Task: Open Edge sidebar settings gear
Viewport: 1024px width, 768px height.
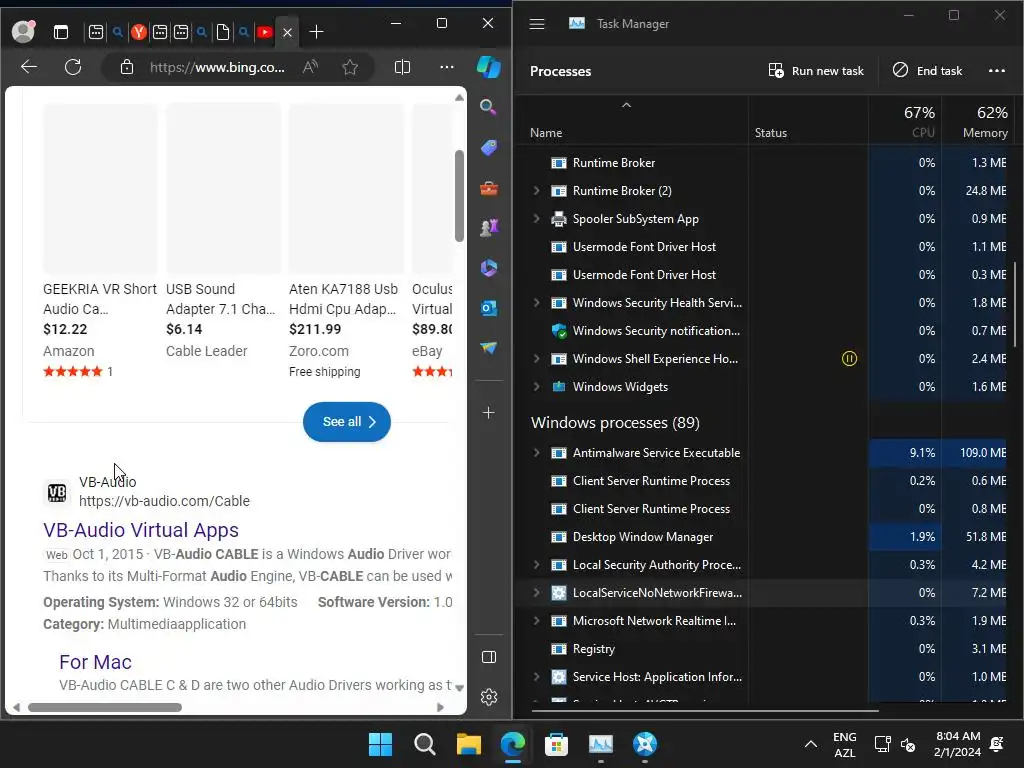Action: 488,697
